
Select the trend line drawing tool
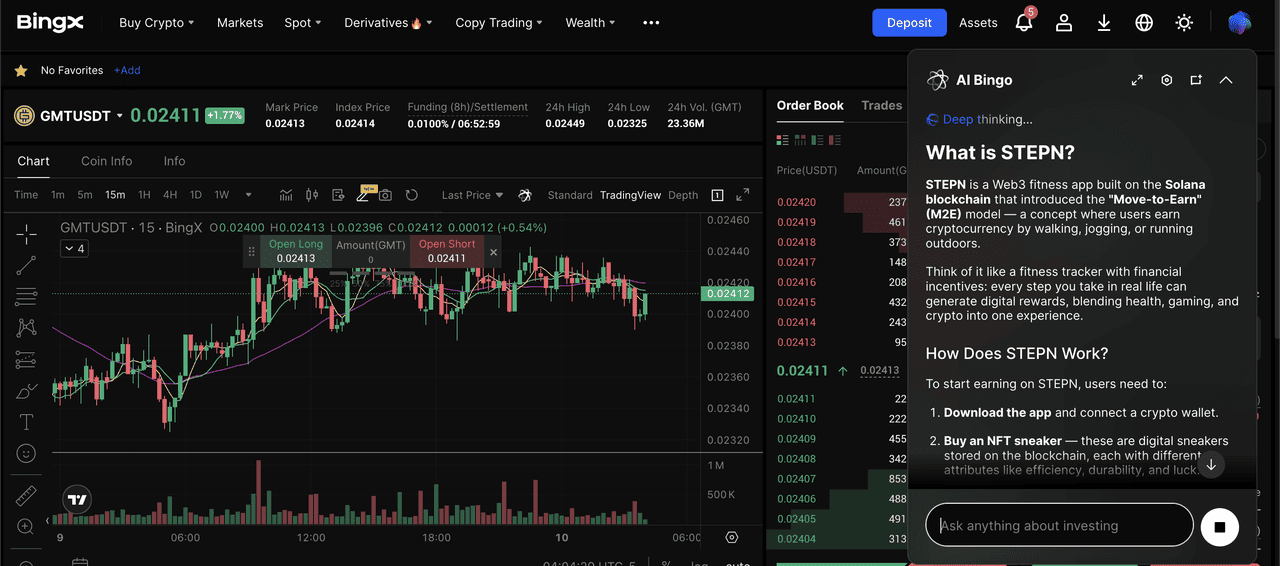[26, 265]
